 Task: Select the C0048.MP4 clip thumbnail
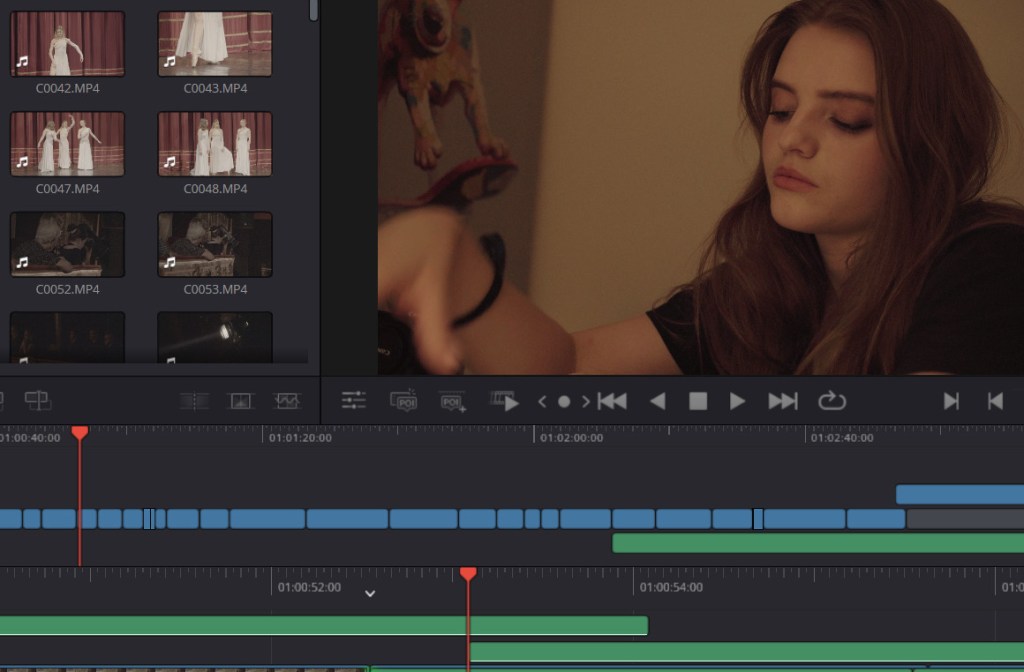215,144
